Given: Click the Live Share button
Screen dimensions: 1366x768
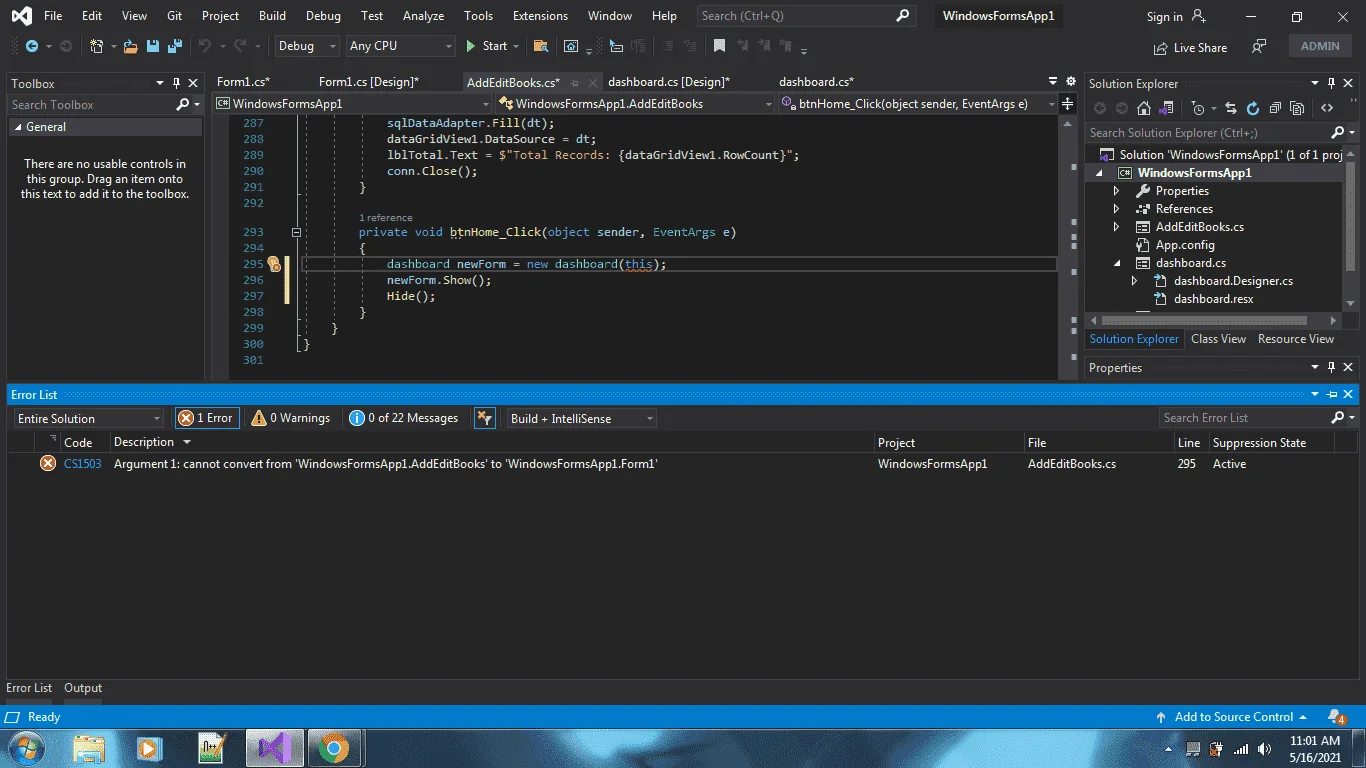Looking at the screenshot, I should [1190, 47].
